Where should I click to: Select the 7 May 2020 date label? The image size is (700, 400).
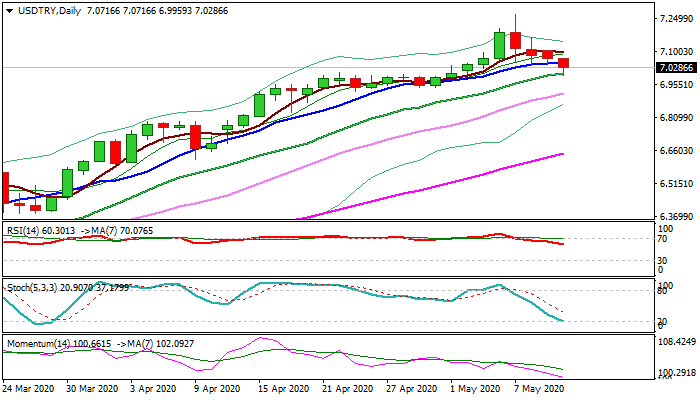[x=539, y=389]
